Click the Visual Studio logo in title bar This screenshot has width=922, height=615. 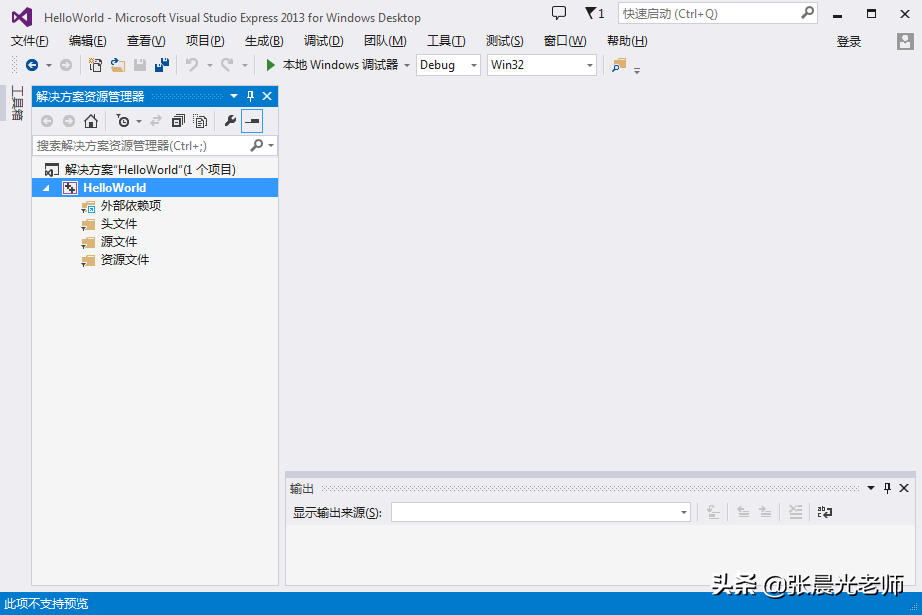[x=22, y=16]
